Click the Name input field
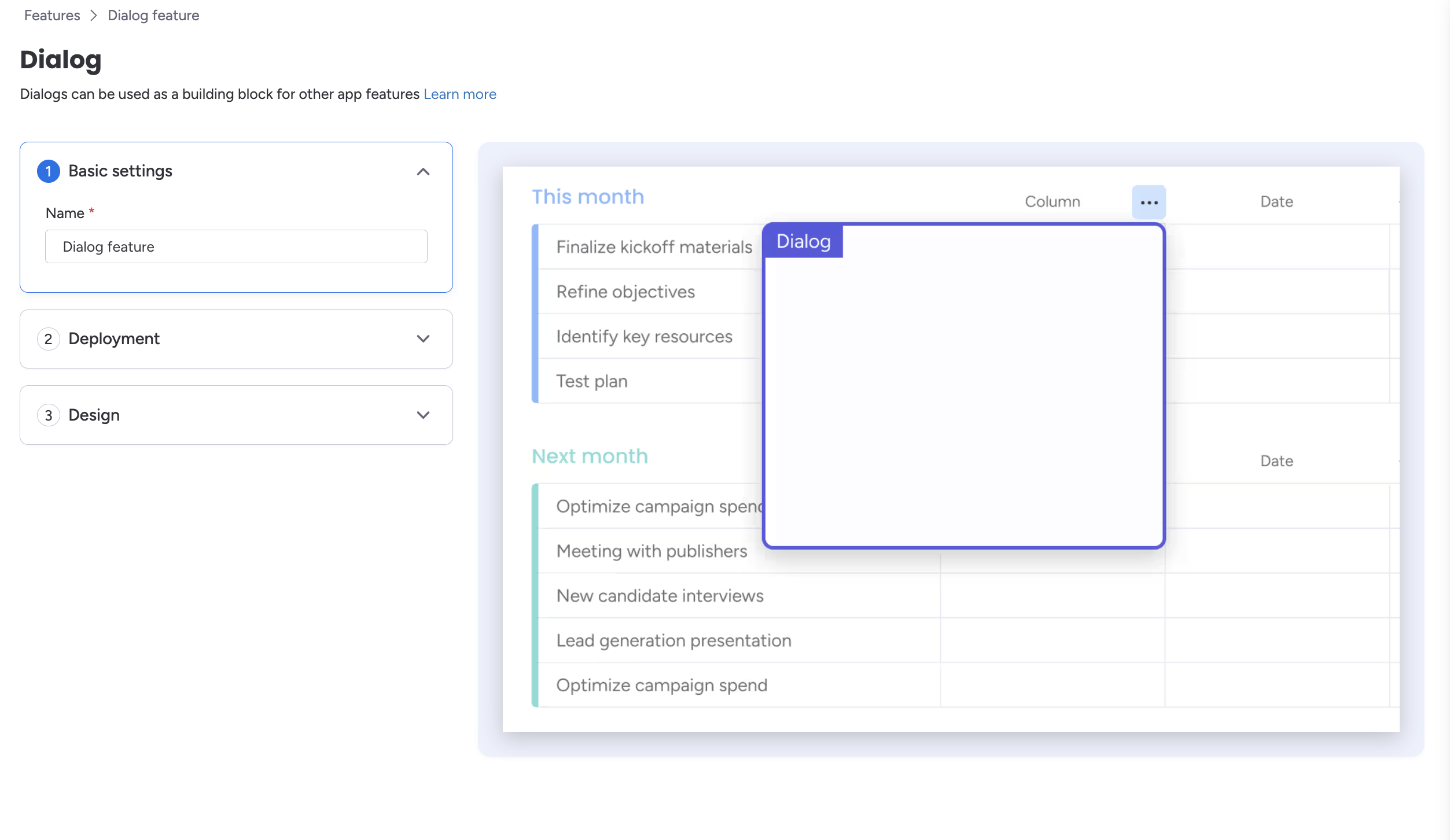 (x=236, y=247)
